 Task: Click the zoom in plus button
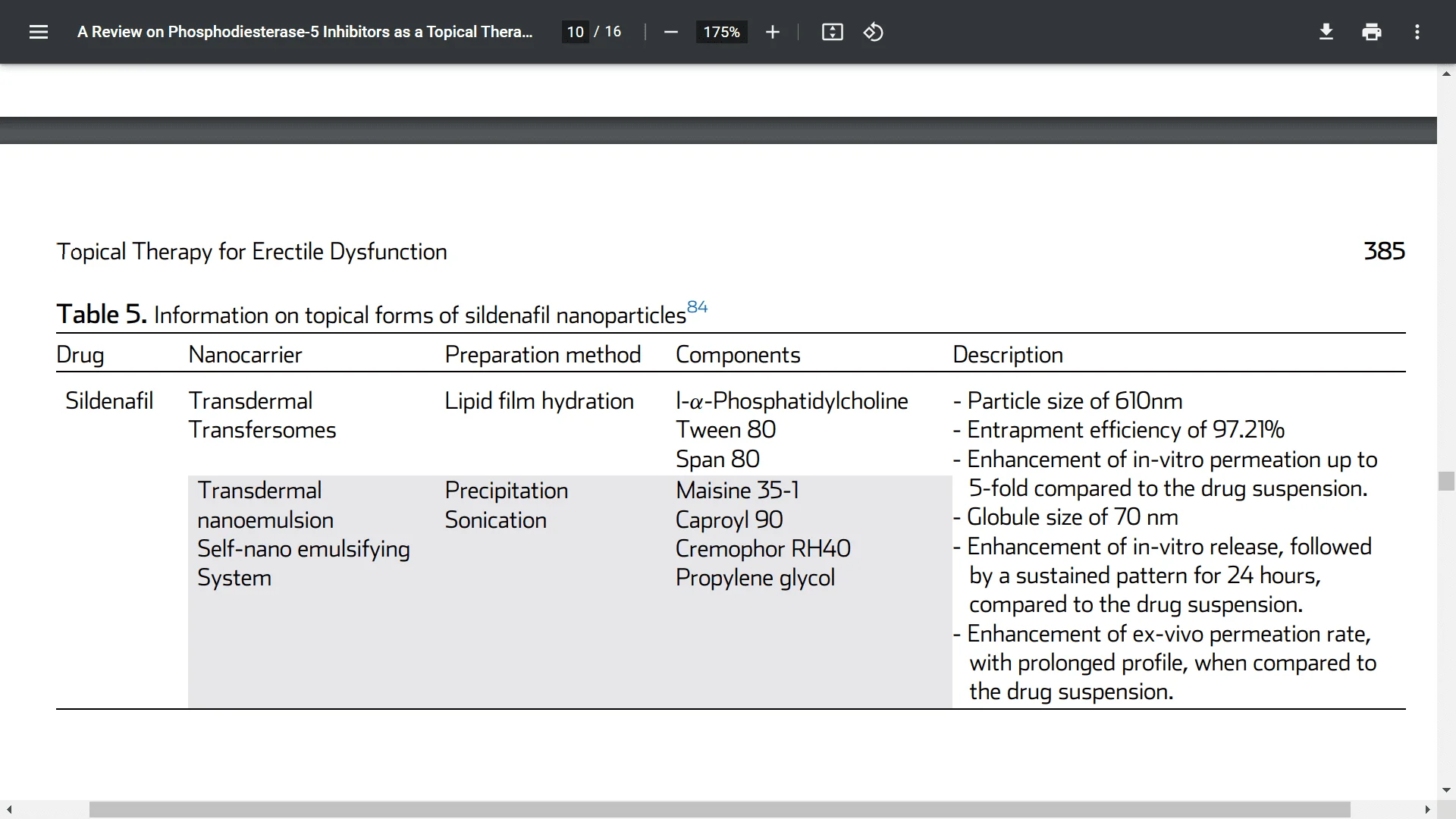tap(772, 32)
